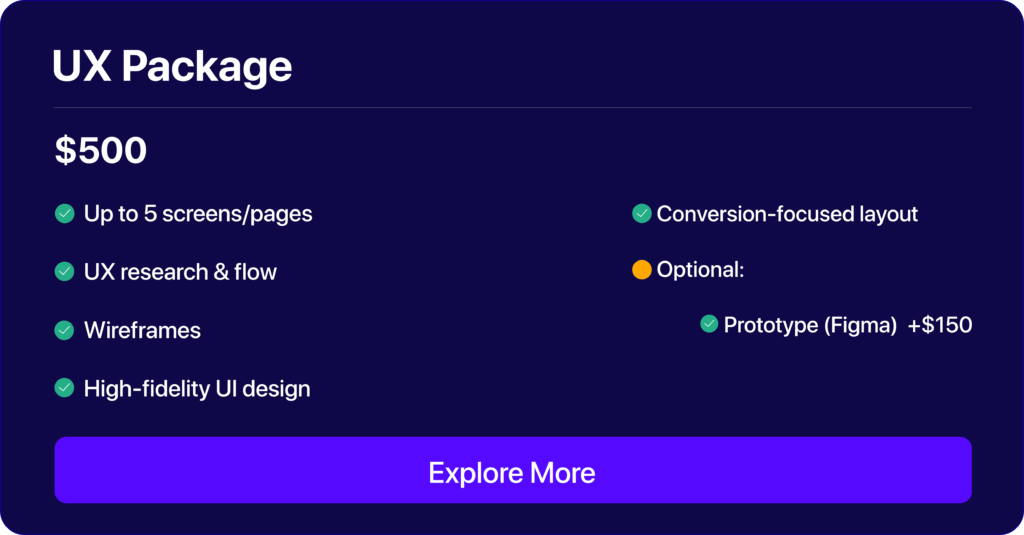Click the orange dot beside Optional

(642, 270)
